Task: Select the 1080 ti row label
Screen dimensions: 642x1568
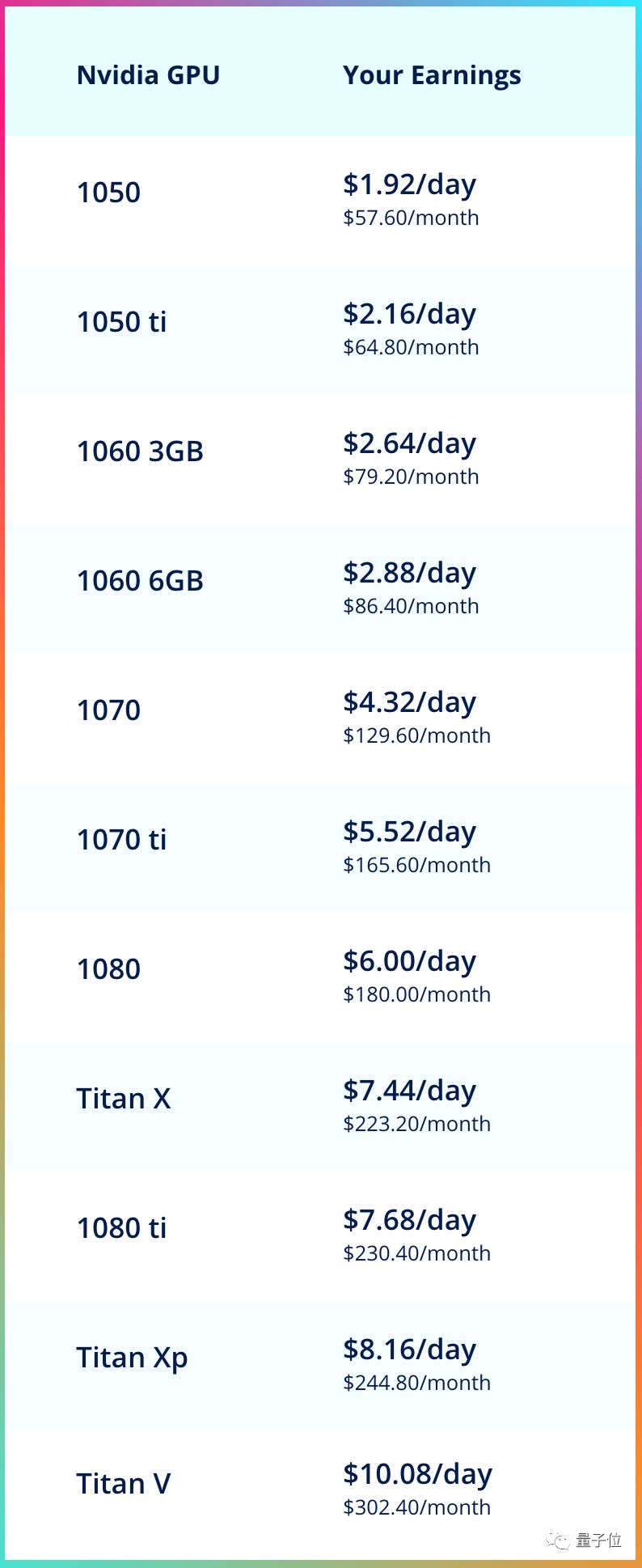Action: [121, 1228]
